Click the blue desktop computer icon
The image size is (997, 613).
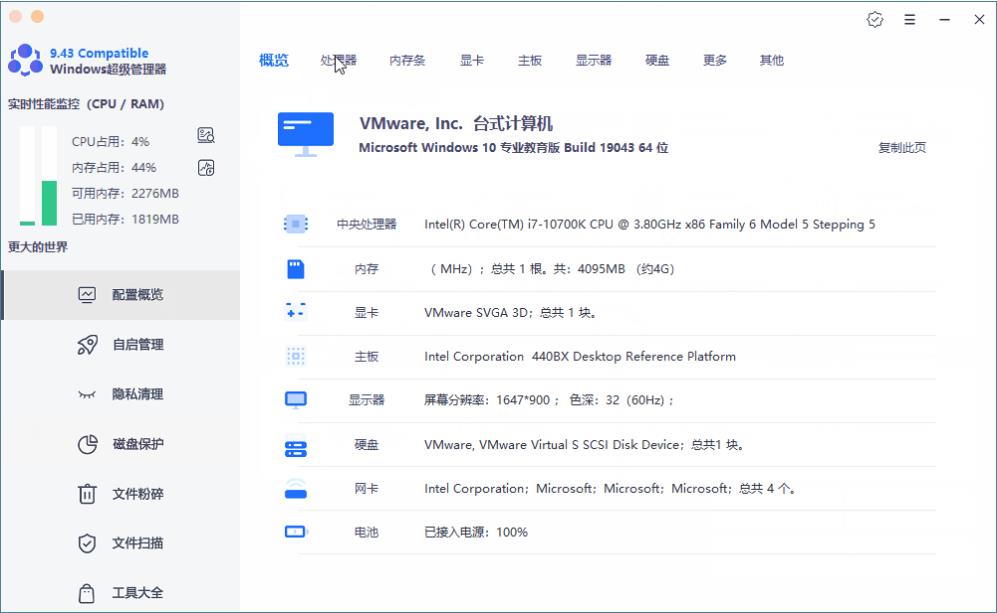(x=306, y=134)
